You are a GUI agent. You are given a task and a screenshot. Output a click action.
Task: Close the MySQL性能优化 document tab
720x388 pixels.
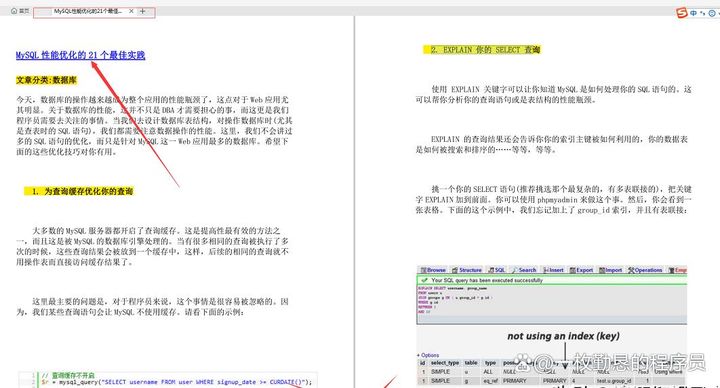(x=131, y=11)
